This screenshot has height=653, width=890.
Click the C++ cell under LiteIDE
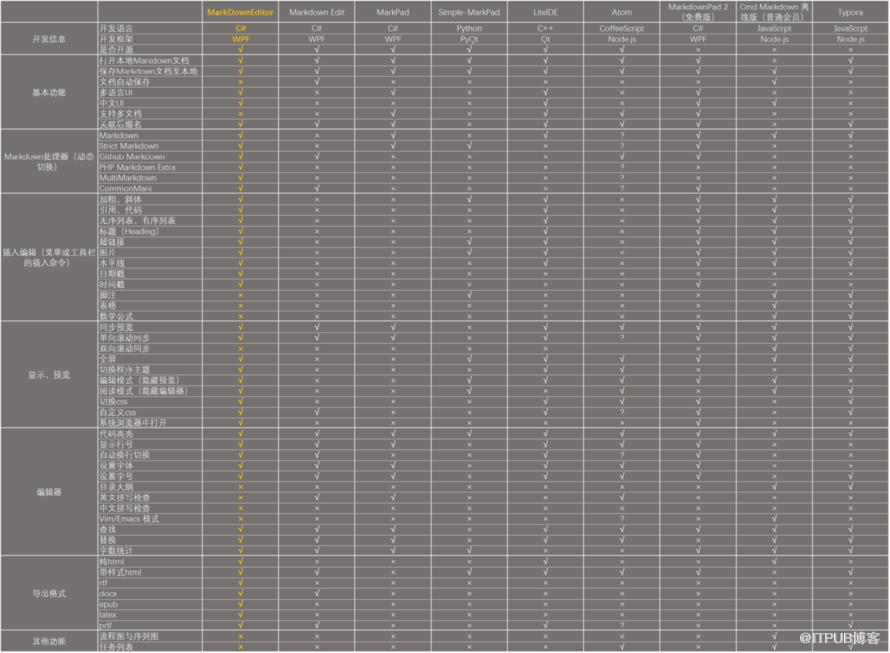tap(545, 28)
